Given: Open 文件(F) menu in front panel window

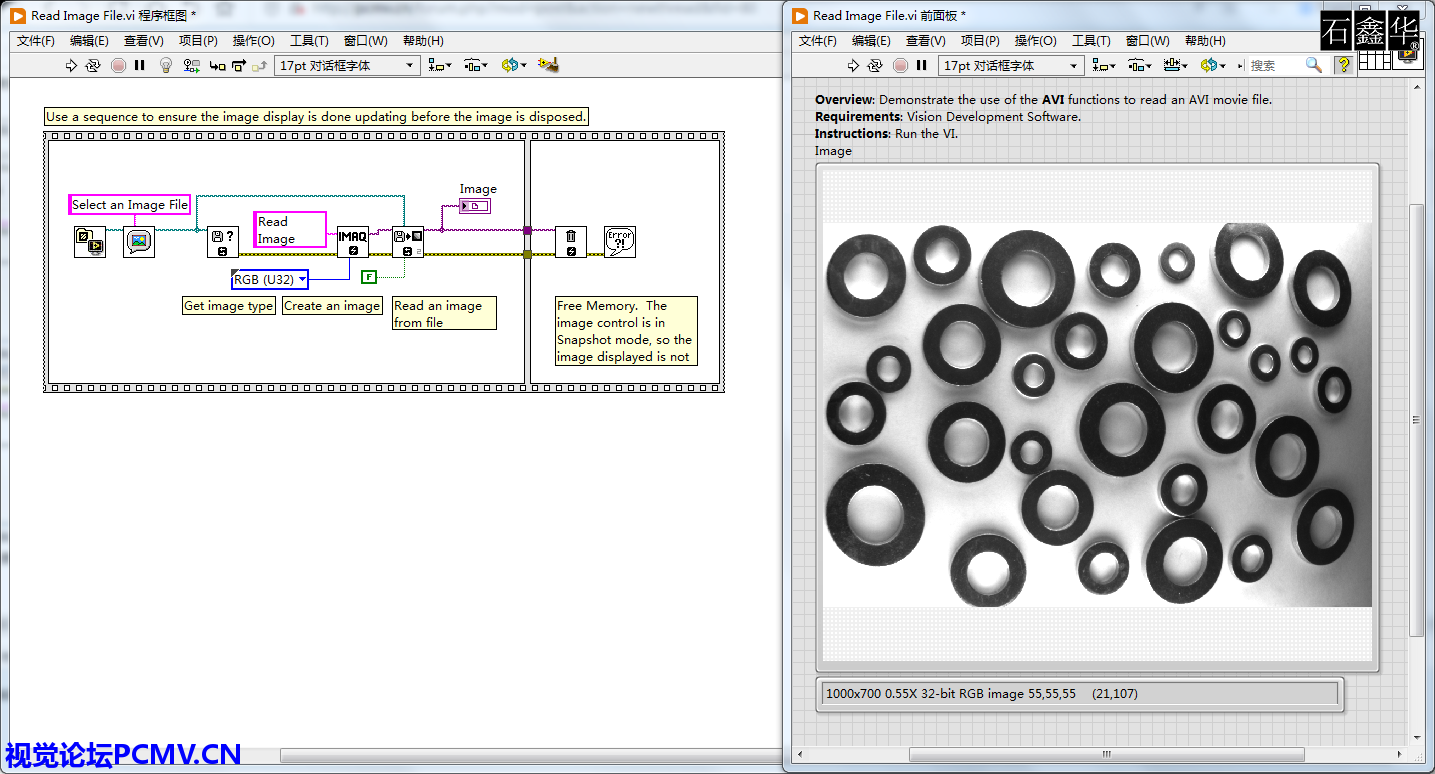Looking at the screenshot, I should (818, 41).
